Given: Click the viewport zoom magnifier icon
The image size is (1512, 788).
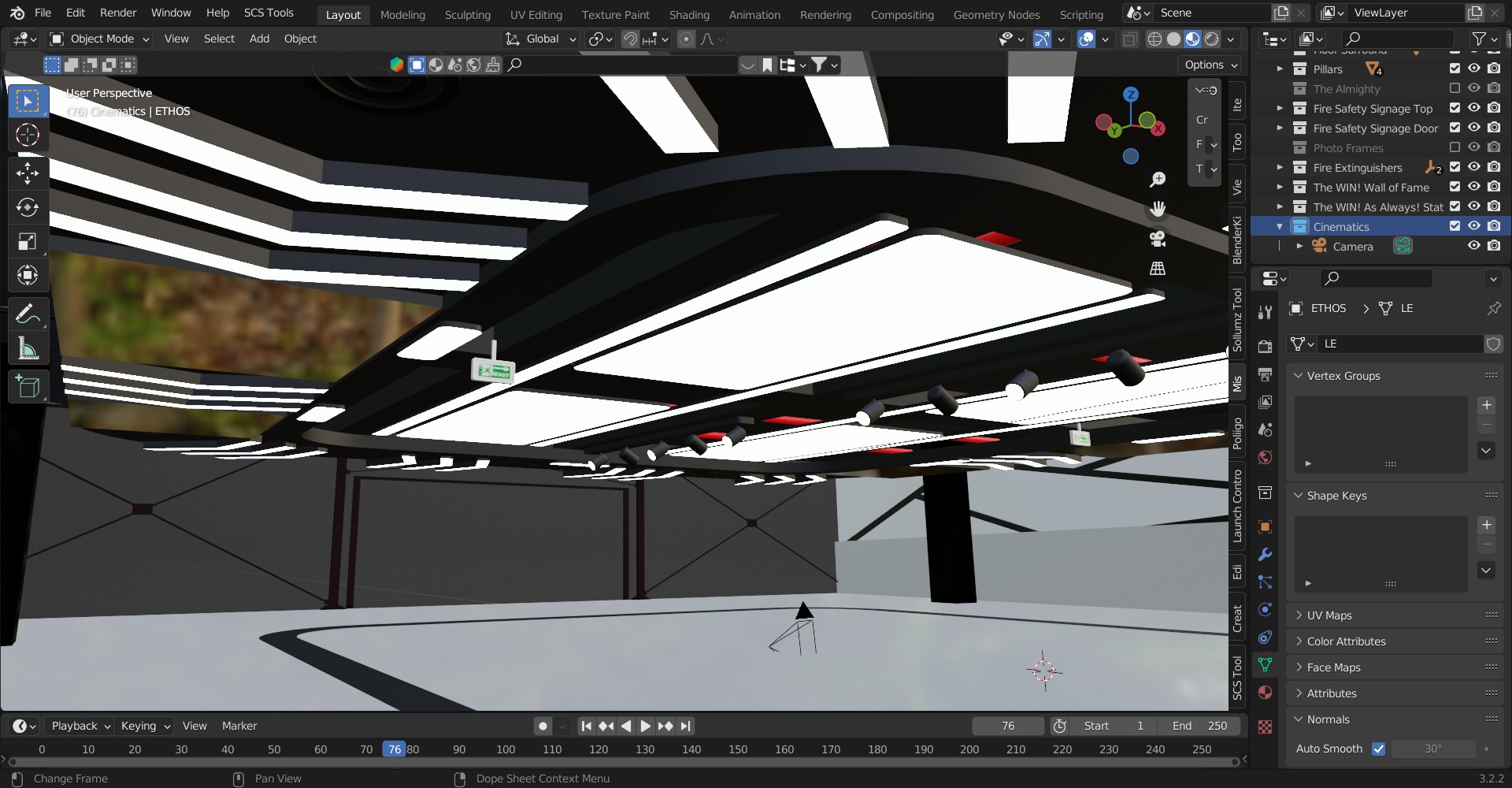Looking at the screenshot, I should (x=1158, y=180).
